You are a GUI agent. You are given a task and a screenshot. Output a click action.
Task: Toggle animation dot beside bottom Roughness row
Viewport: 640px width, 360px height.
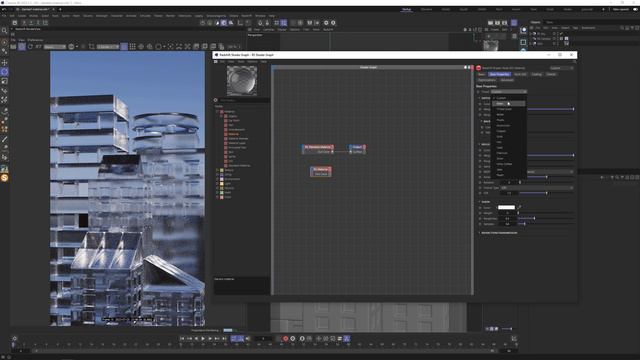480,218
